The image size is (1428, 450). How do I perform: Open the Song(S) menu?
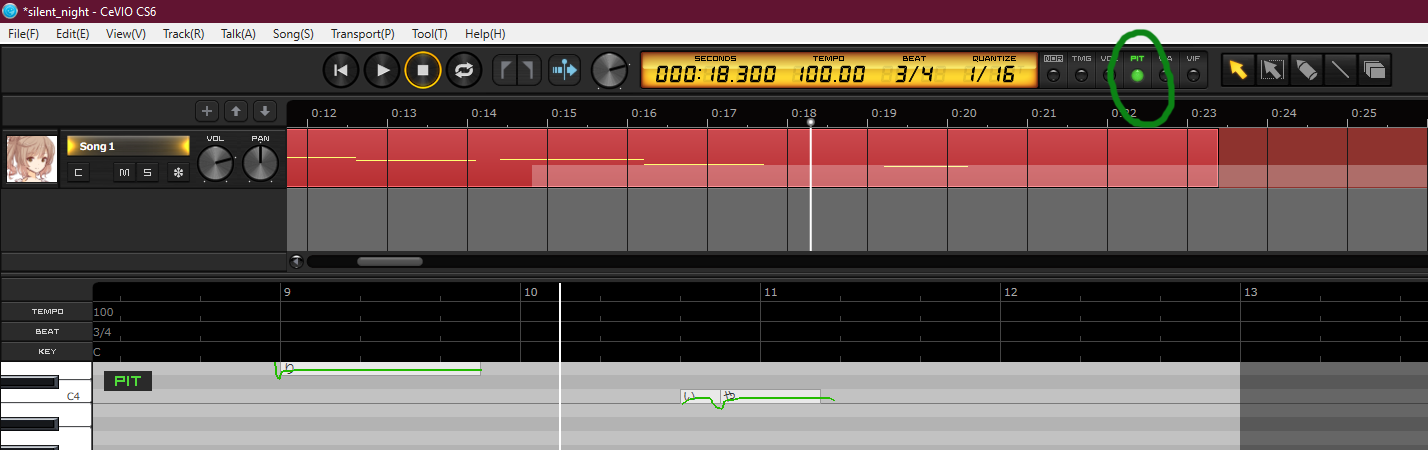pyautogui.click(x=293, y=34)
